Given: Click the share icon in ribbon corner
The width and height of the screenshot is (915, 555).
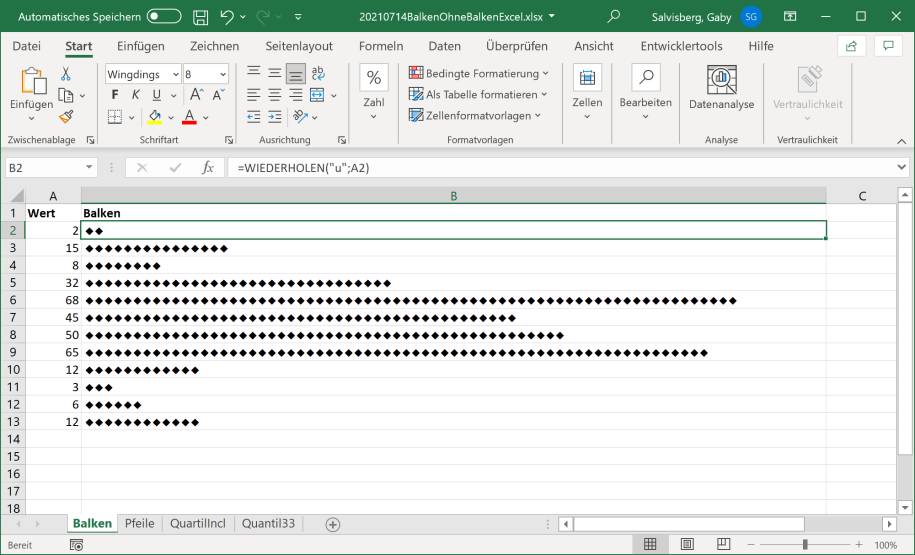Looking at the screenshot, I should click(x=851, y=46).
